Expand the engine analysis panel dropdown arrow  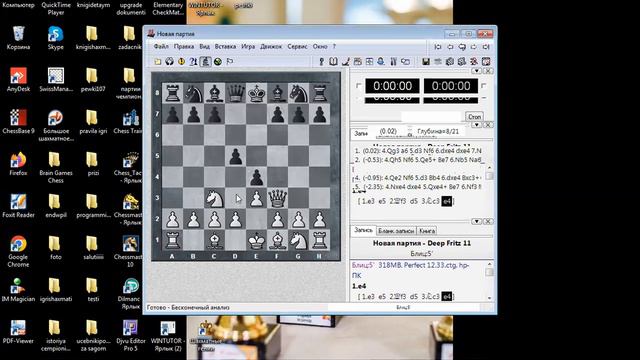[x=476, y=125]
